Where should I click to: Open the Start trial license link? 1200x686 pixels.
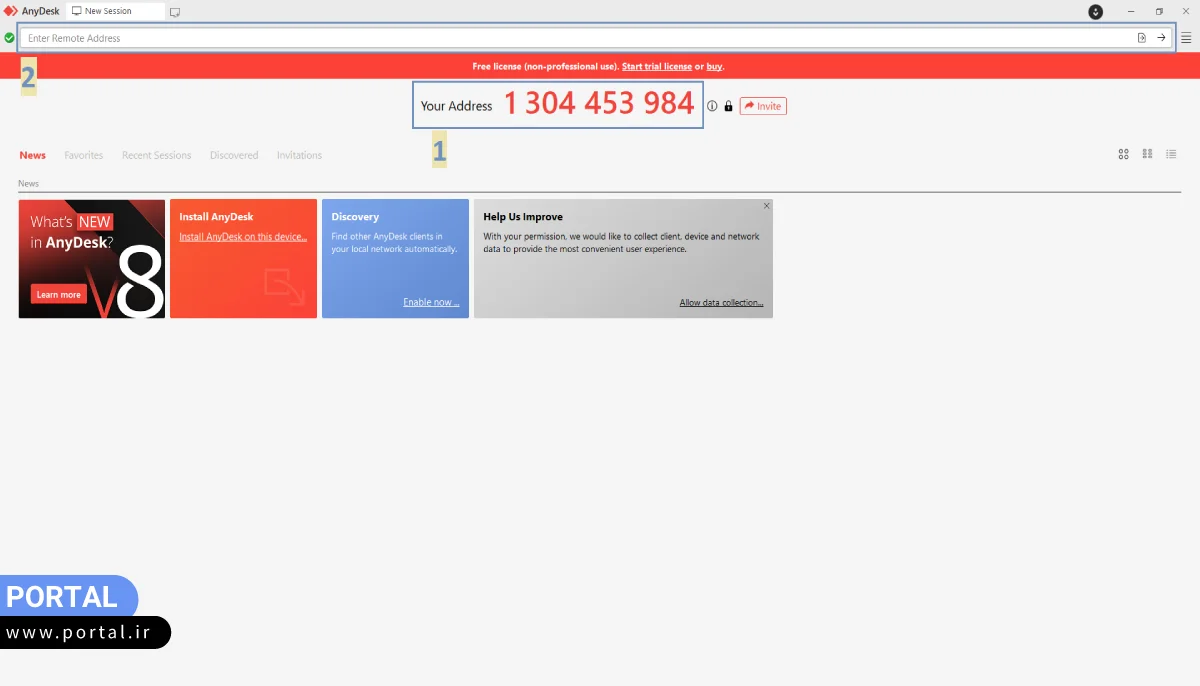click(656, 66)
